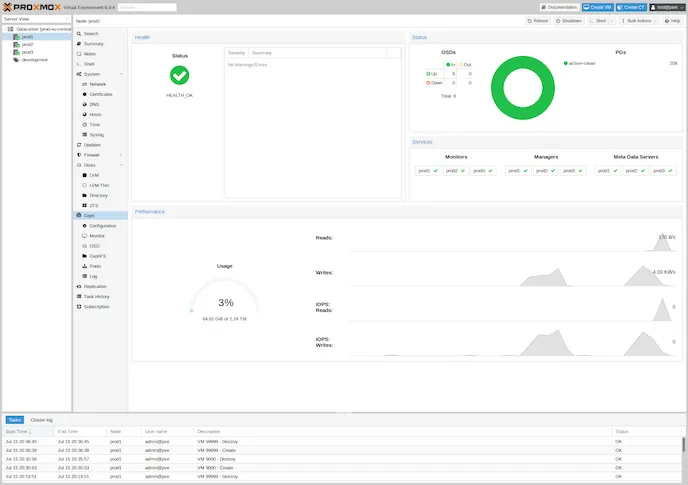Screen dimensions: 688x485
Task: Click the LVM square icon under Disks
Action: (85, 175)
